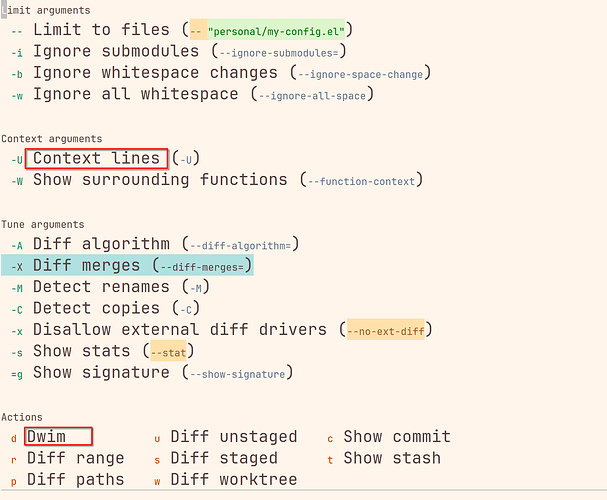
Task: Select the Dwim action
Action: (x=46, y=437)
